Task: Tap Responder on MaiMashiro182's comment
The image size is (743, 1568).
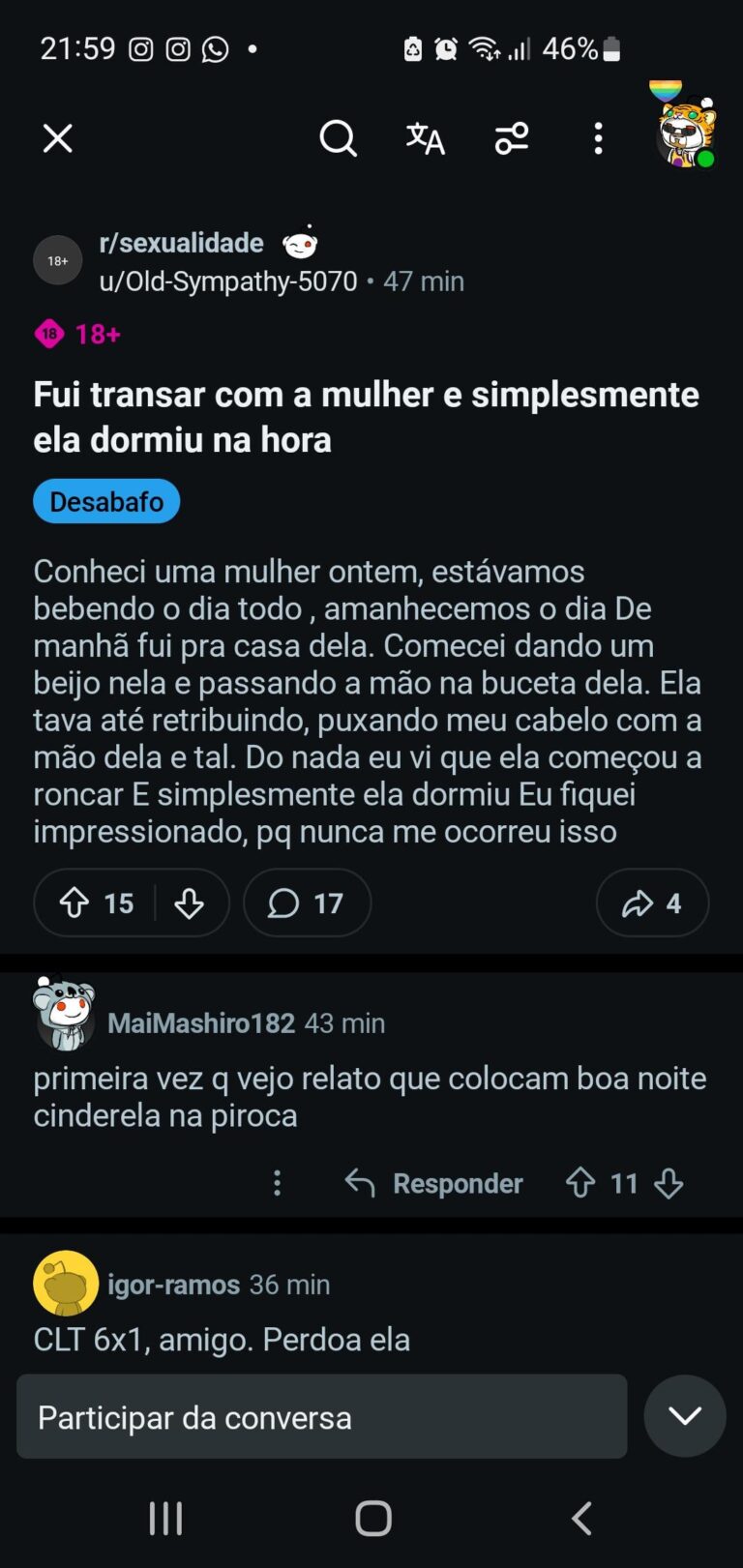Action: [x=434, y=1183]
